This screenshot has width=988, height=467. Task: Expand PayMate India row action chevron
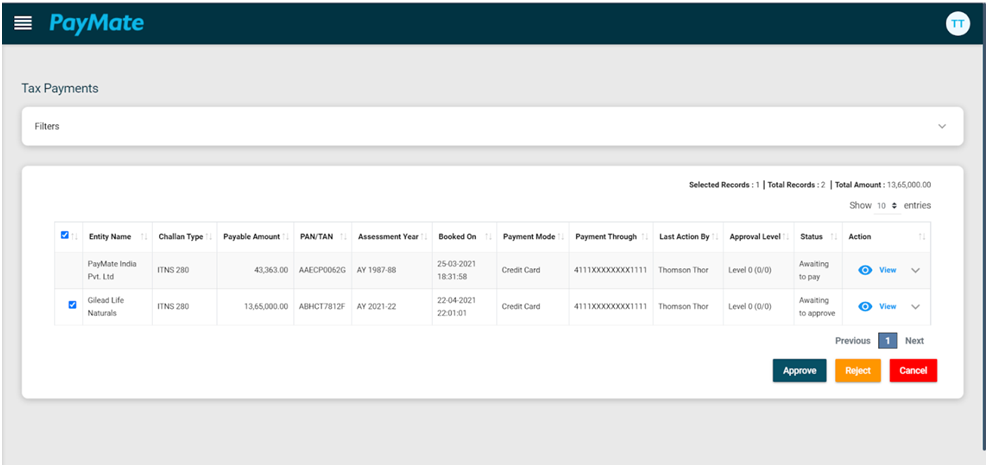(916, 270)
